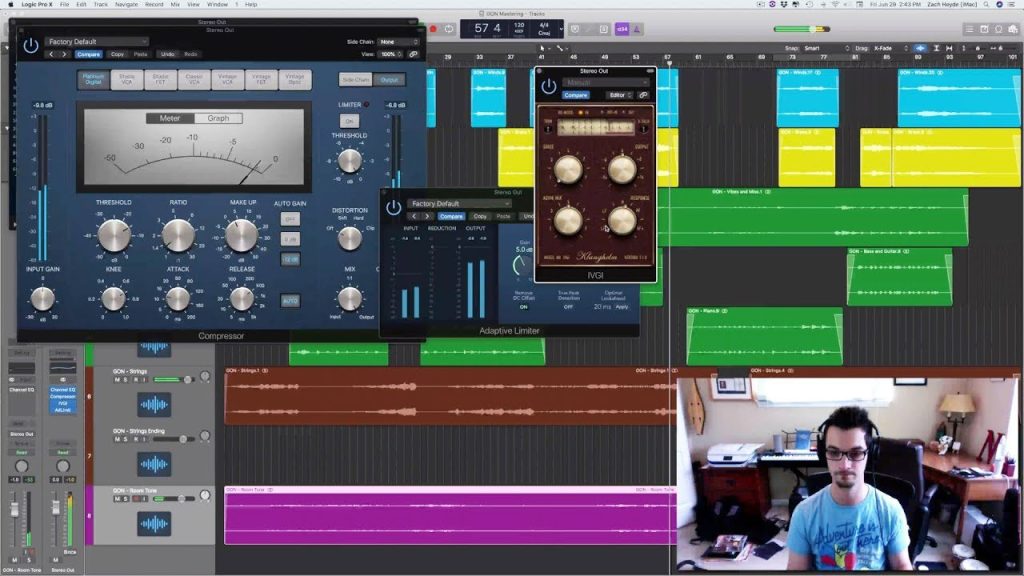Click the IVGI plugin bypass power icon
The height and width of the screenshot is (576, 1024).
point(548,85)
